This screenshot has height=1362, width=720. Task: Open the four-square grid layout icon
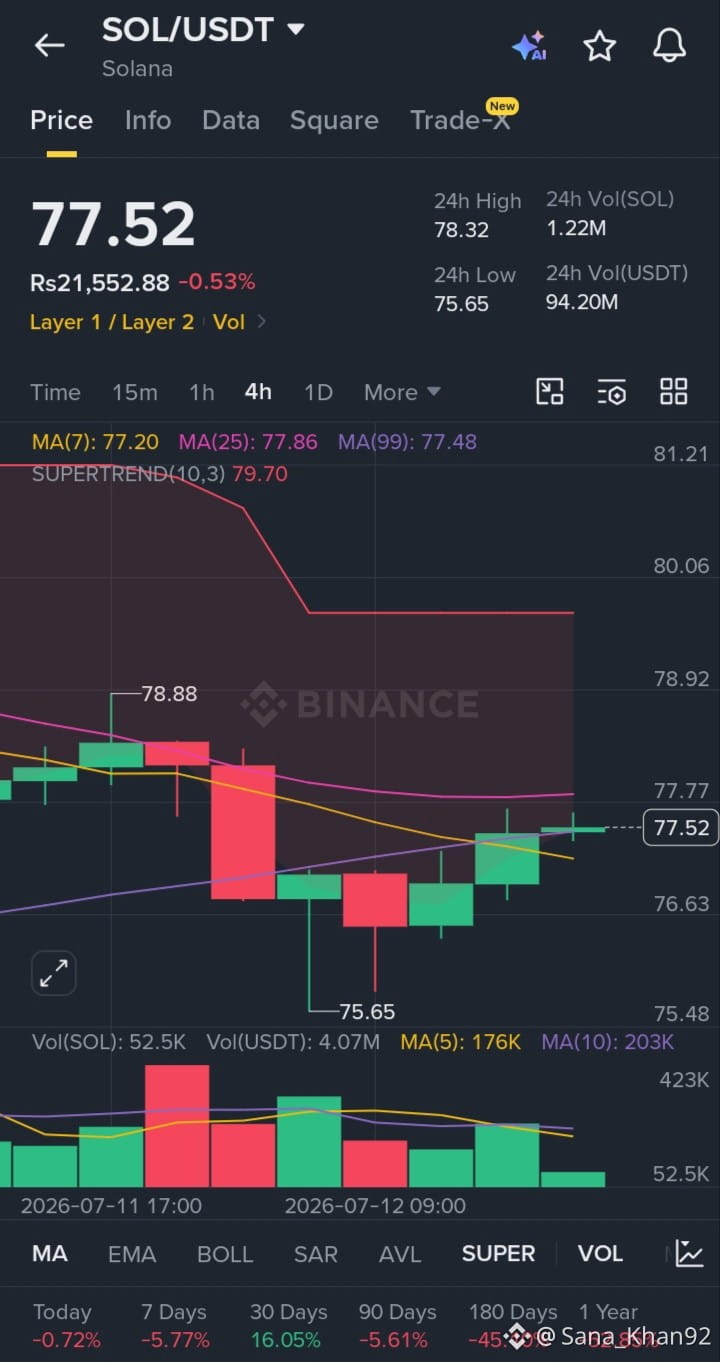pos(674,392)
